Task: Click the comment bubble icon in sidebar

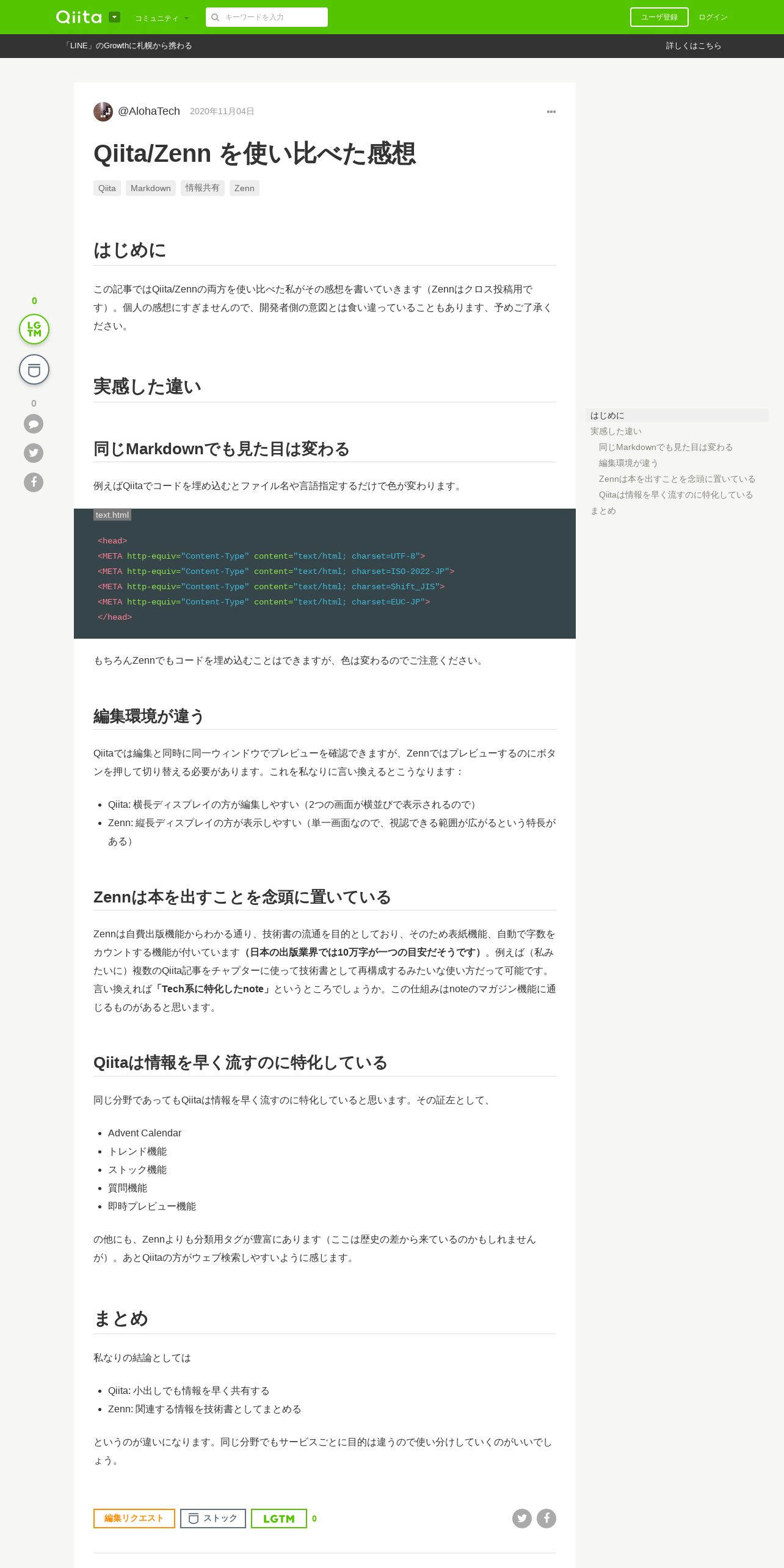Action: pos(34,424)
